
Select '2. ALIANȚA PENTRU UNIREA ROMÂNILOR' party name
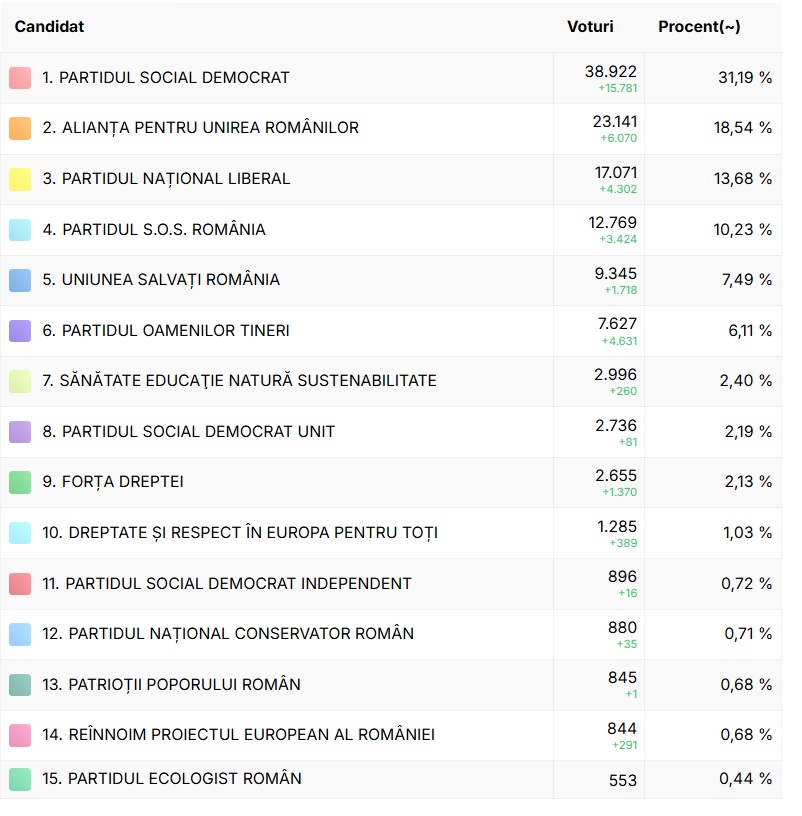[x=200, y=128]
